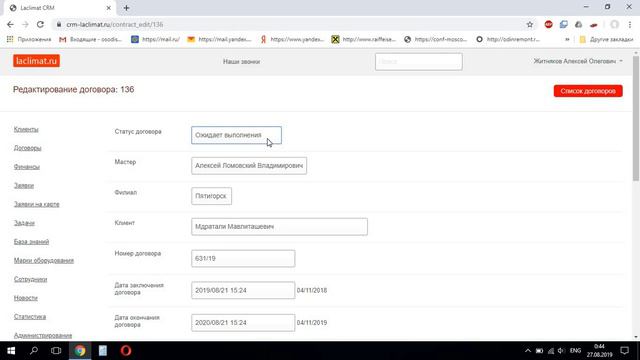Click the Клиент input field

pos(279,227)
